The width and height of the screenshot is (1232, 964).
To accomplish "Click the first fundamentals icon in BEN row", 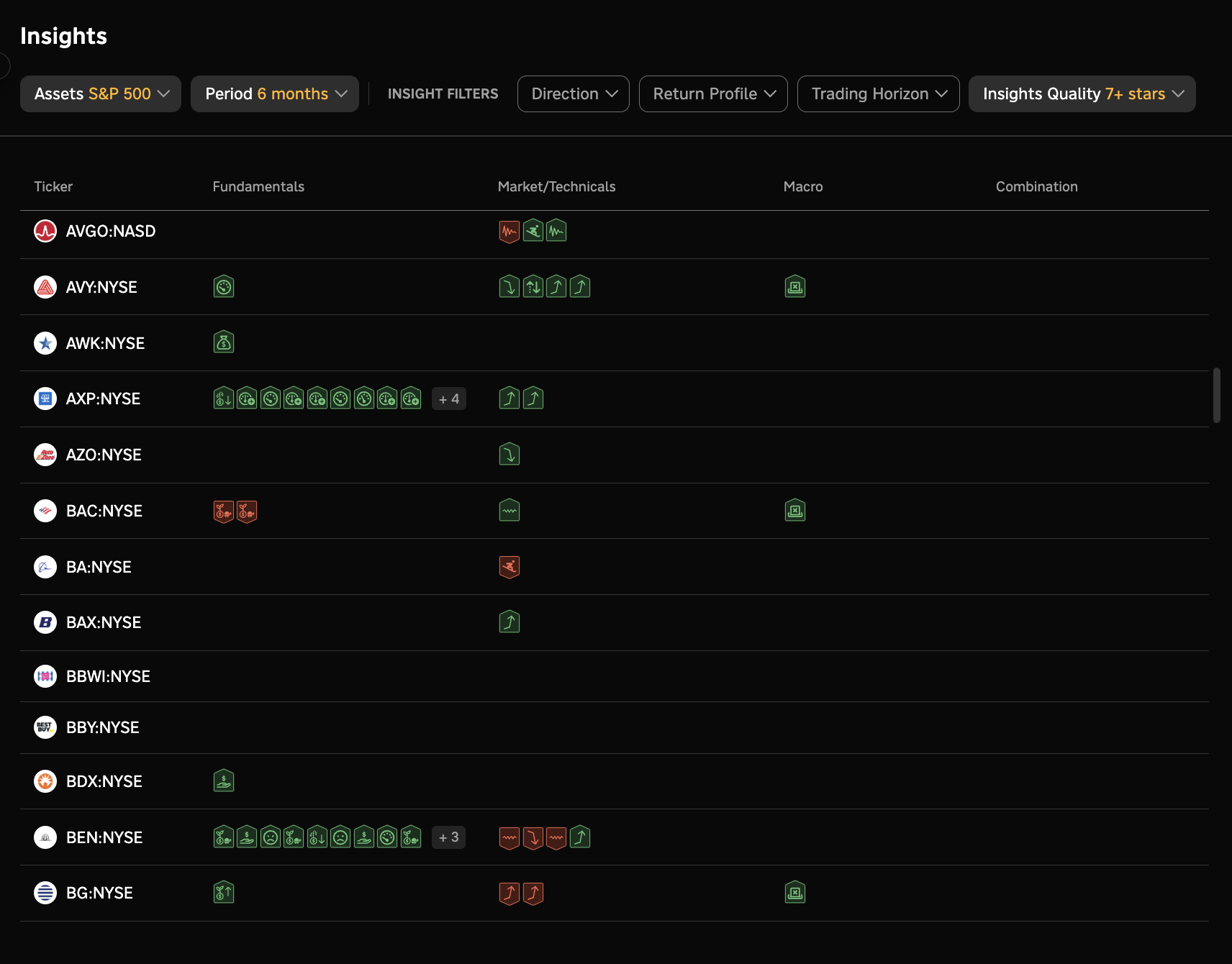I will click(224, 837).
